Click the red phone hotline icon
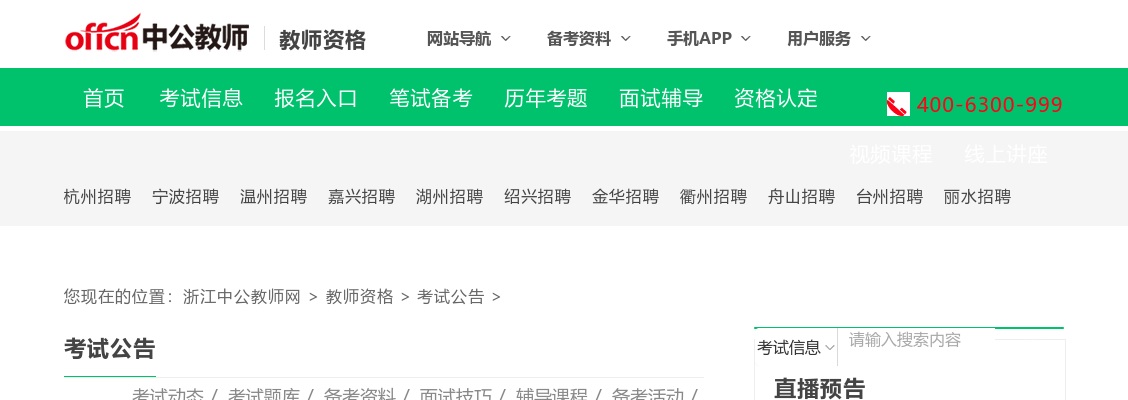Screen dimensions: 1128x400 point(897,104)
